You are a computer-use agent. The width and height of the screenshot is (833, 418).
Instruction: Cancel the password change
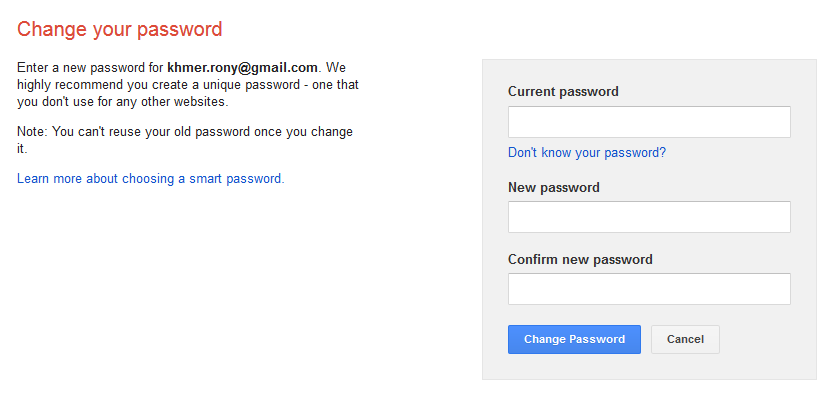(x=685, y=339)
